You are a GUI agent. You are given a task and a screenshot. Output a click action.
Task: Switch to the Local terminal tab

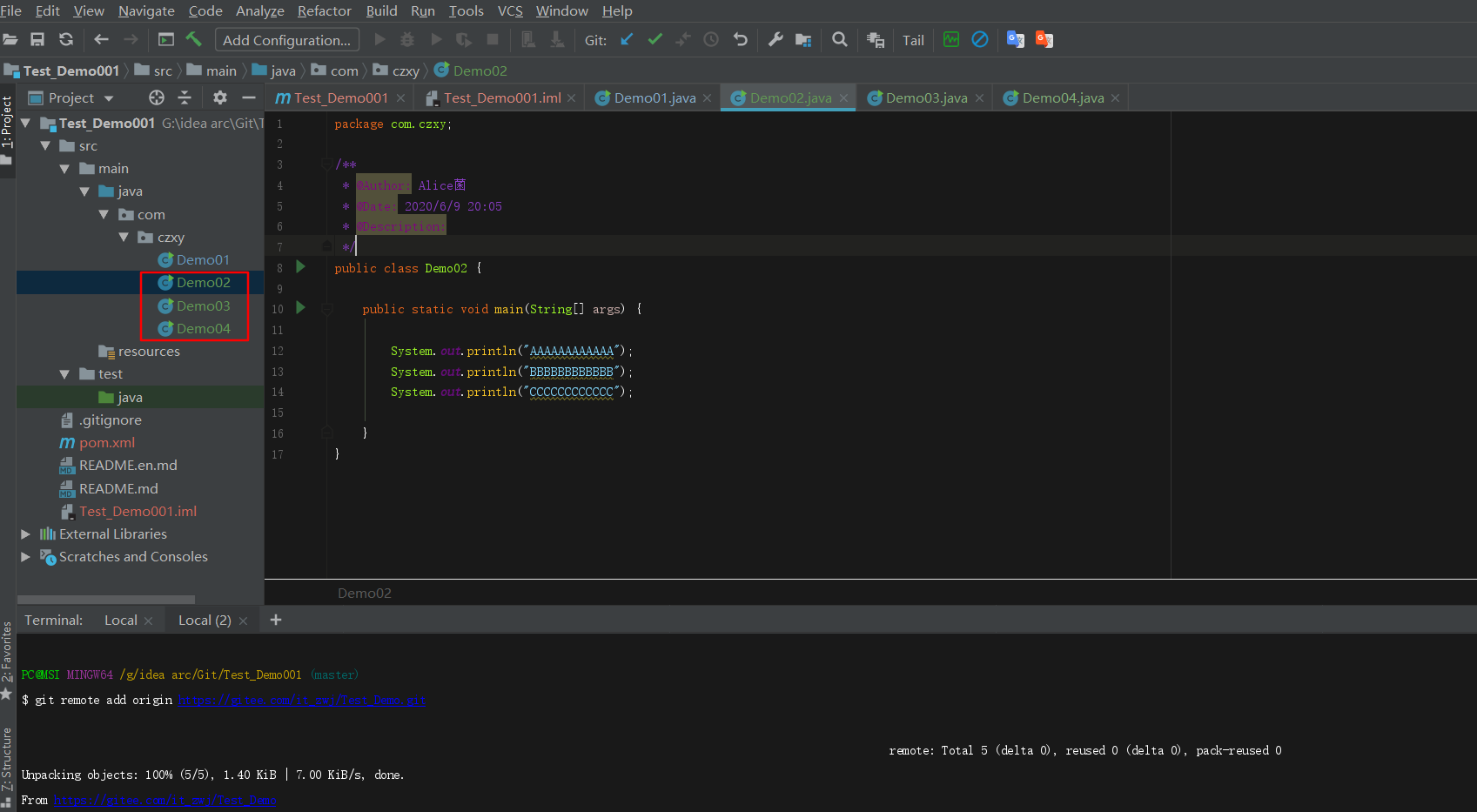[120, 620]
